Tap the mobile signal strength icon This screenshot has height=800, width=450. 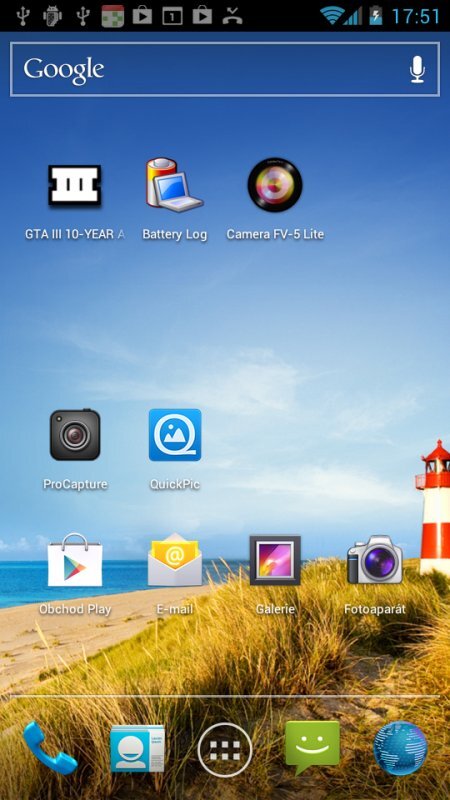tap(353, 15)
